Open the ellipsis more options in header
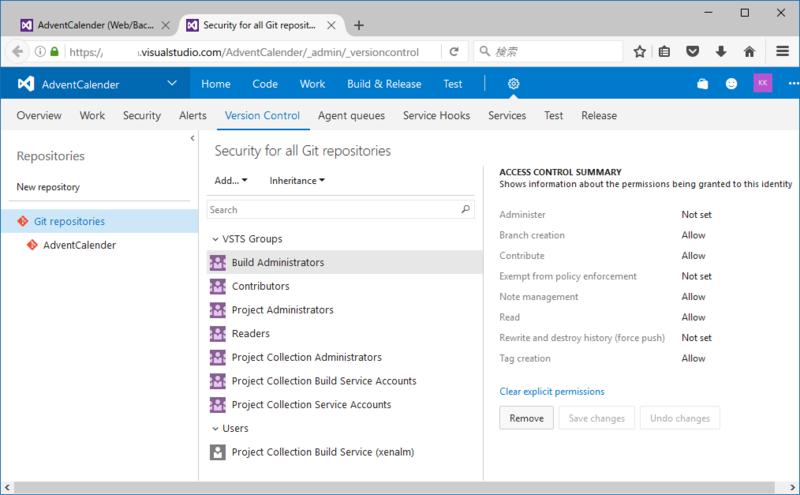This screenshot has height=495, width=800. (793, 84)
